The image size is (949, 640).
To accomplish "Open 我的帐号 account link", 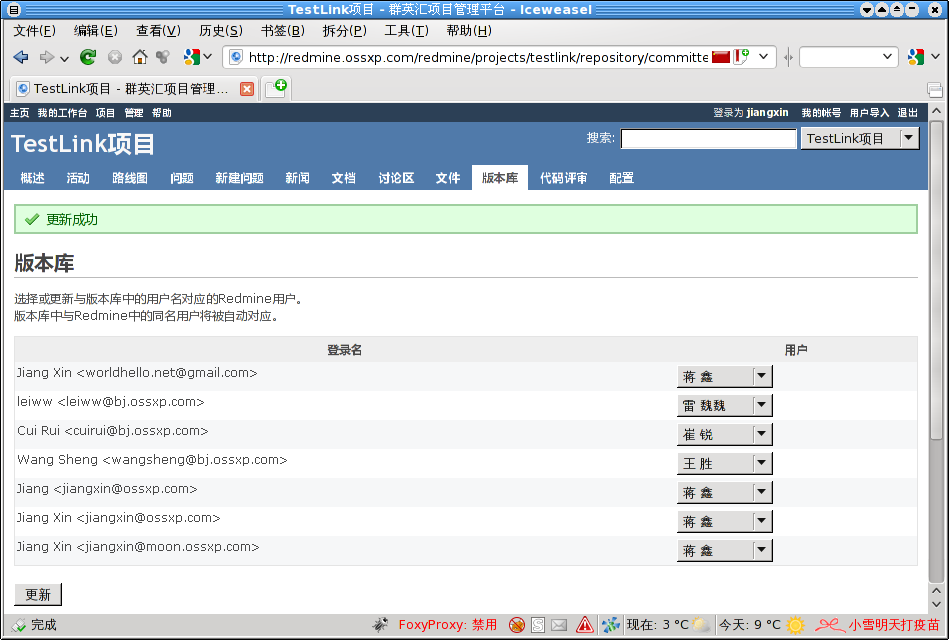I will [821, 113].
